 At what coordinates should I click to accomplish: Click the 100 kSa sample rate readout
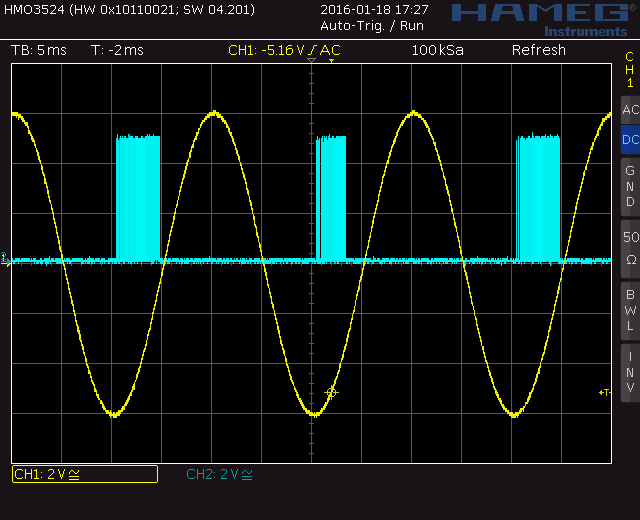click(438, 50)
